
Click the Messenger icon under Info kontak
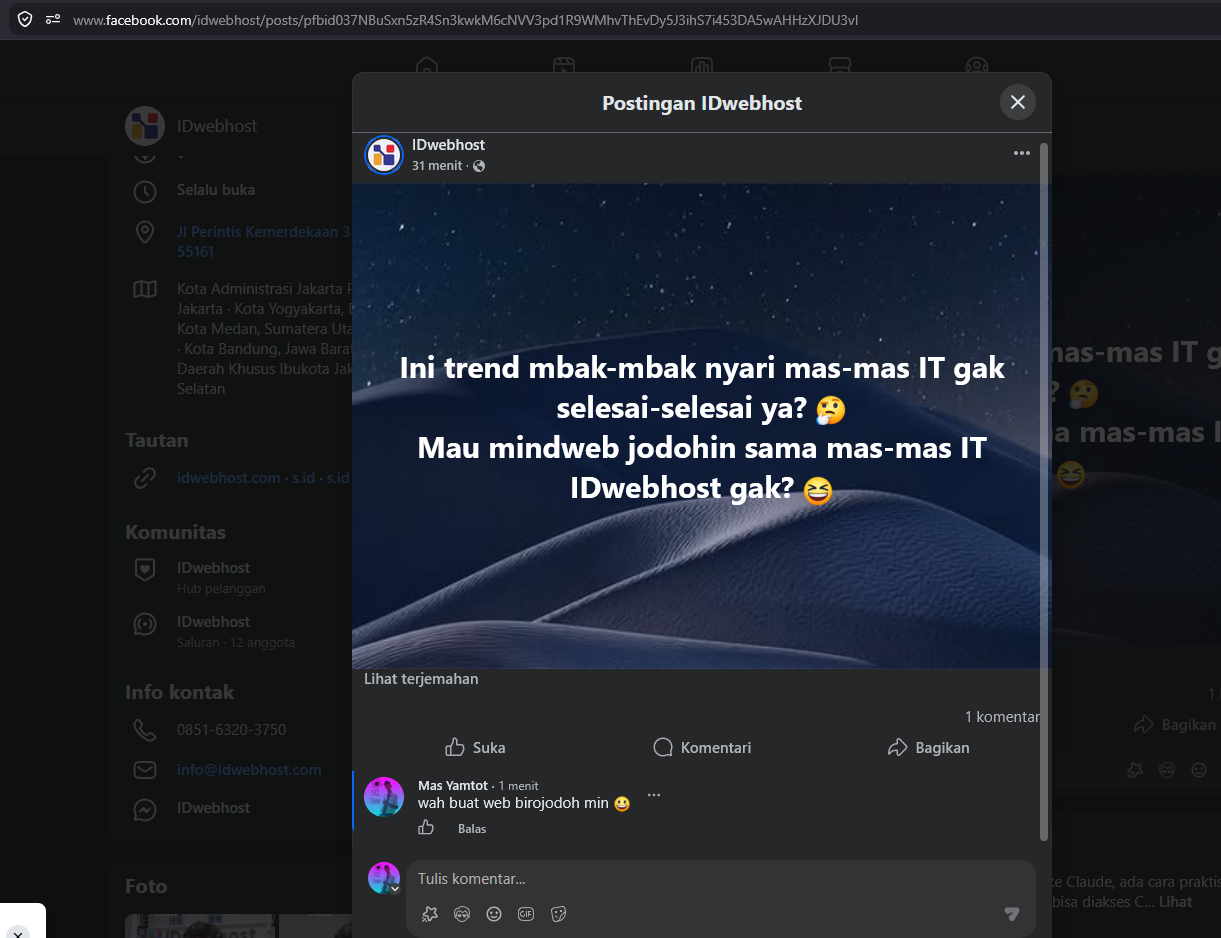[145, 809]
